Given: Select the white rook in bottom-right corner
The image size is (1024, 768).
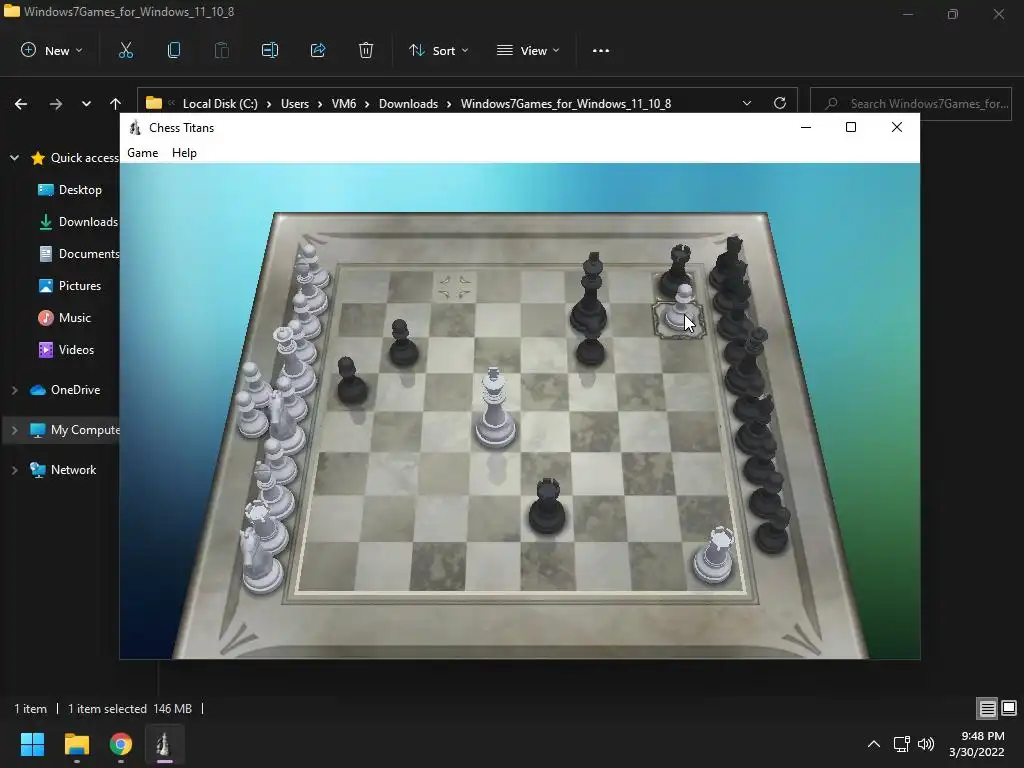Looking at the screenshot, I should click(714, 556).
